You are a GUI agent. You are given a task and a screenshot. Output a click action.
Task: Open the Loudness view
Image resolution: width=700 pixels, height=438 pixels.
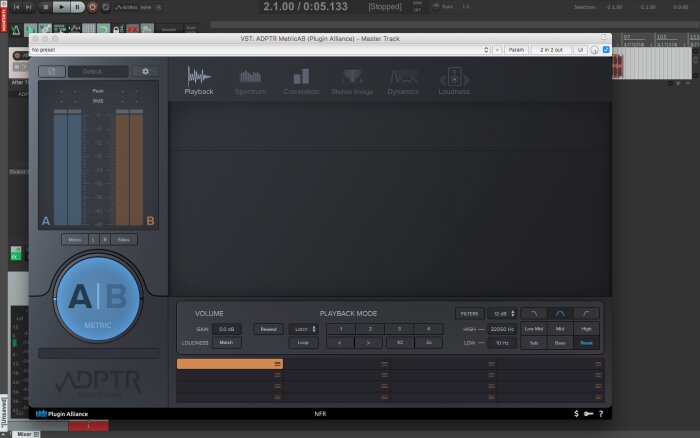pos(454,81)
